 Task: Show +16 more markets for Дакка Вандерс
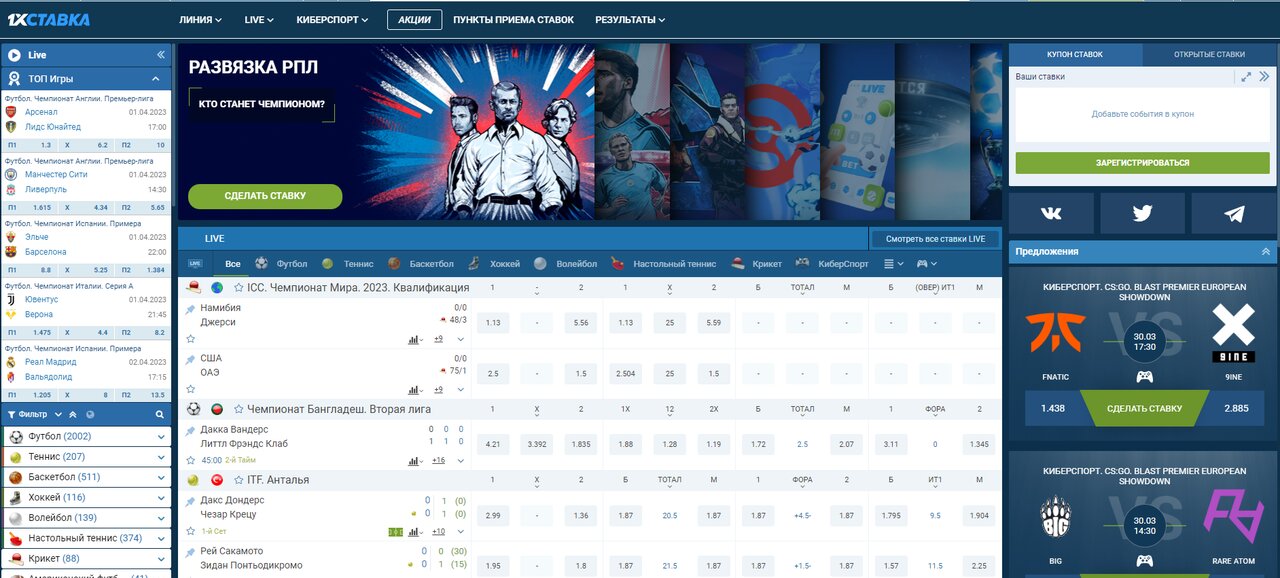438,461
